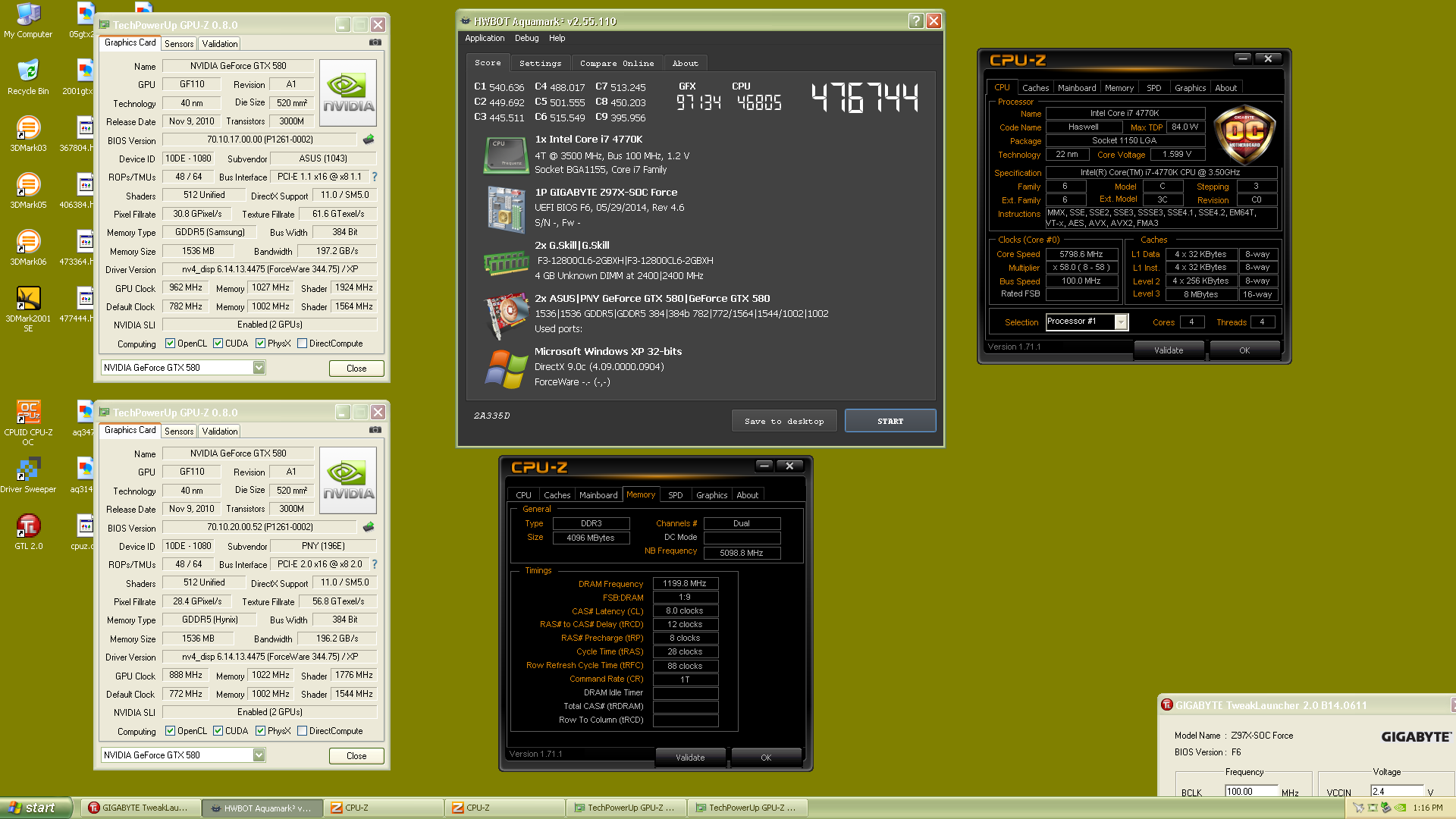The height and width of the screenshot is (819, 1456).
Task: Launch 3DMark03 desktop shortcut
Action: coord(28,134)
